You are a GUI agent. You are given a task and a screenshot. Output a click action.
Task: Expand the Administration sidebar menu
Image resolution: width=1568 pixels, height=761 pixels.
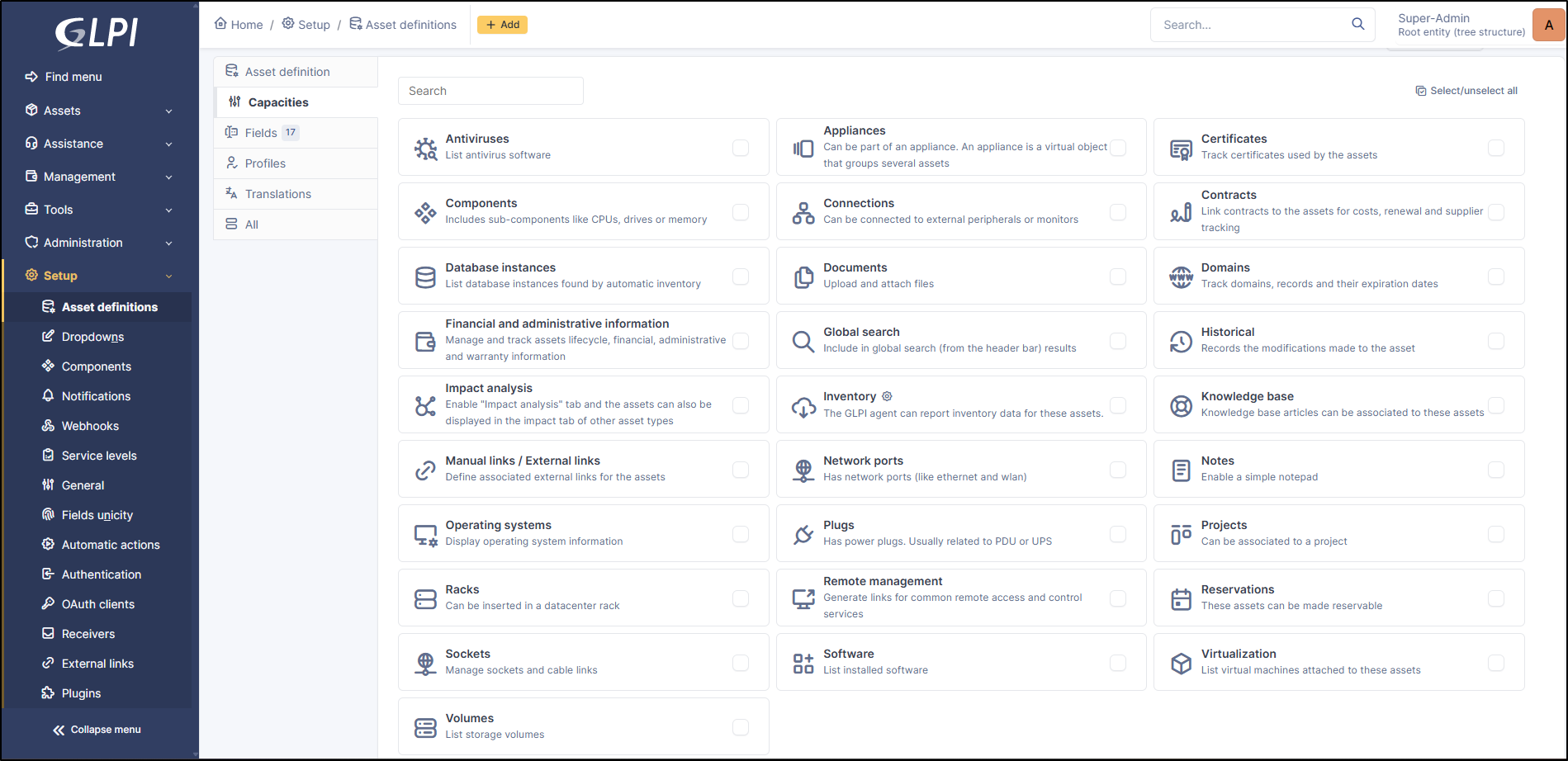pyautogui.click(x=99, y=243)
